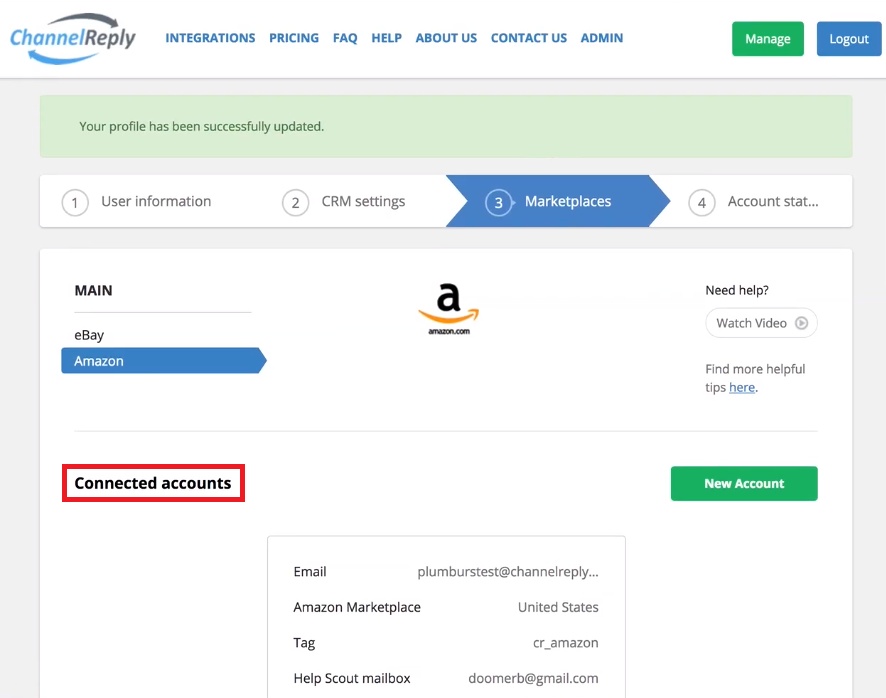Viewport: 886px width, 698px height.
Task: Open the PRICING page
Action: [x=294, y=38]
